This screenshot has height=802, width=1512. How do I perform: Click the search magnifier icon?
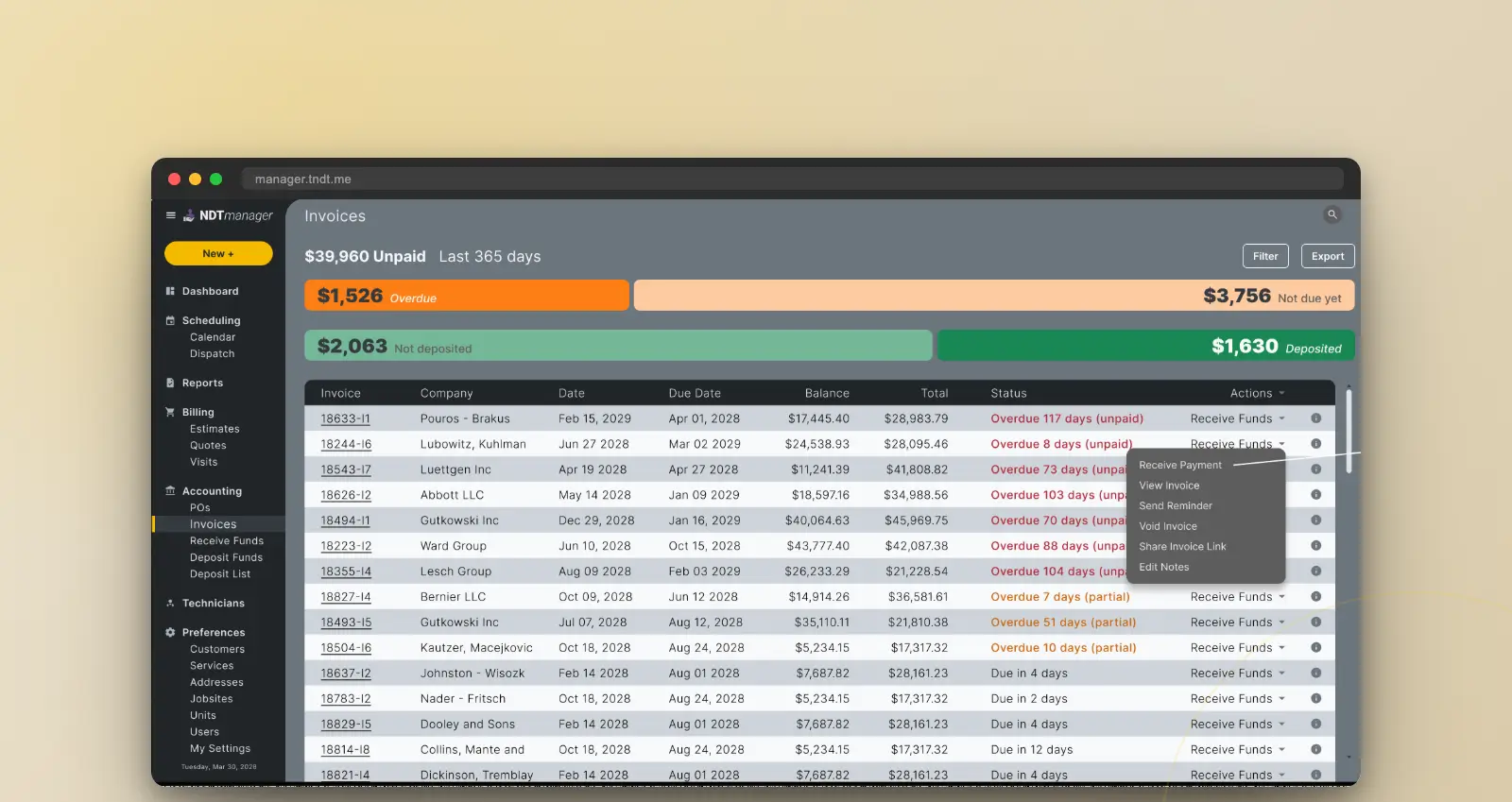click(1332, 214)
